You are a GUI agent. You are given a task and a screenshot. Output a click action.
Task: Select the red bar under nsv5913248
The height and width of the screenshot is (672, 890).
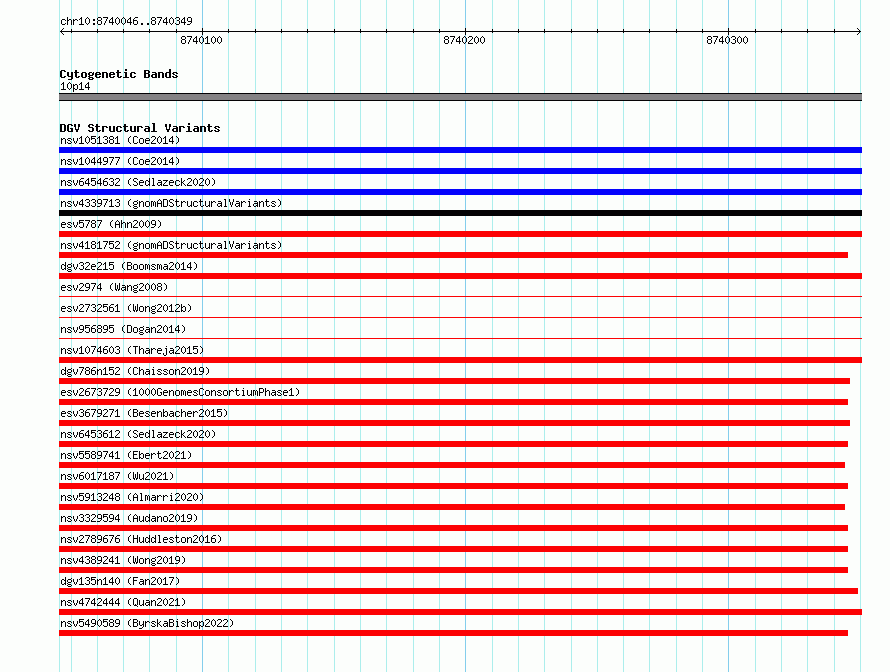click(x=452, y=507)
